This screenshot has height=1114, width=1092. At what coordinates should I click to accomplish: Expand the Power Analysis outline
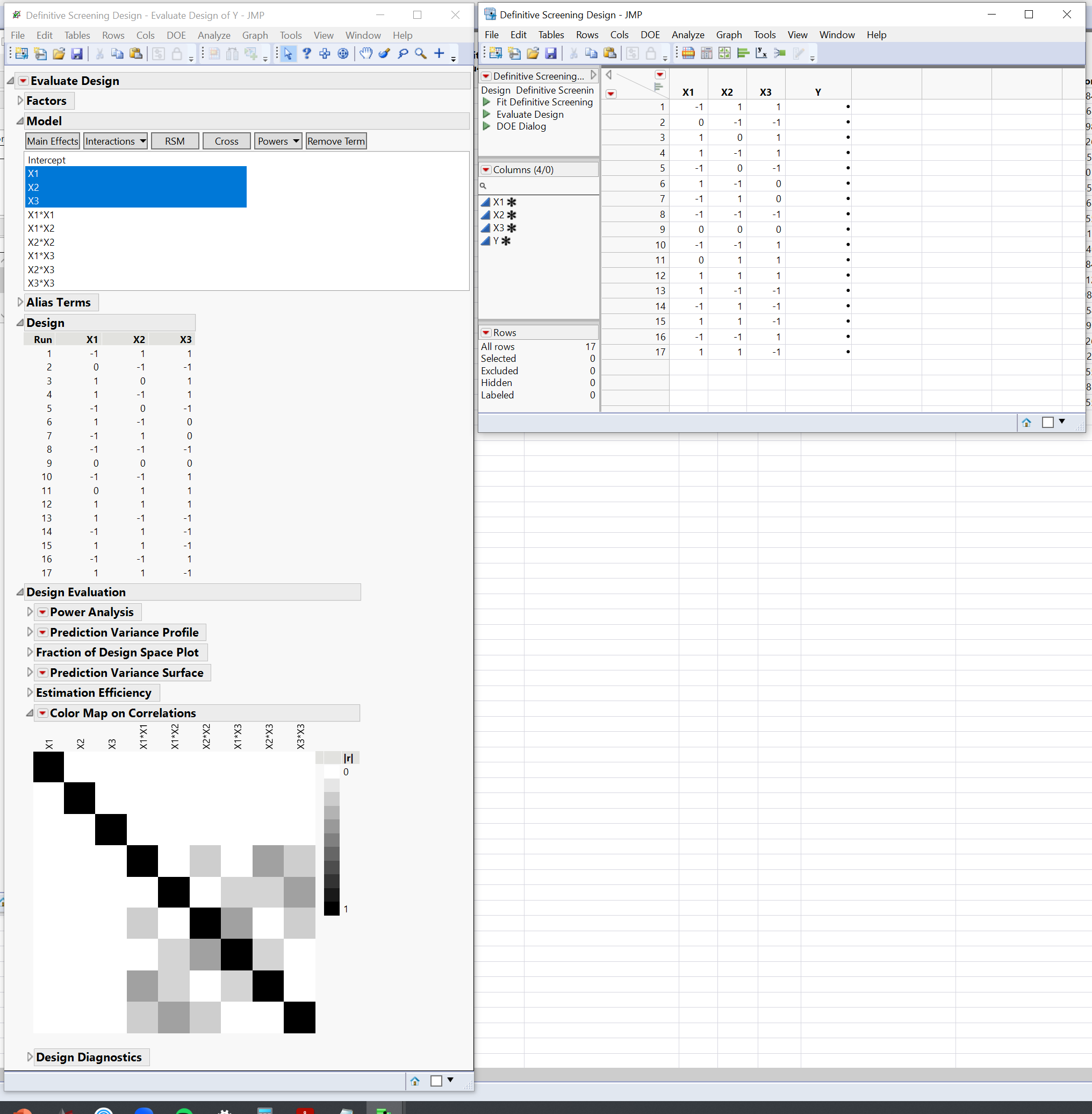point(30,612)
